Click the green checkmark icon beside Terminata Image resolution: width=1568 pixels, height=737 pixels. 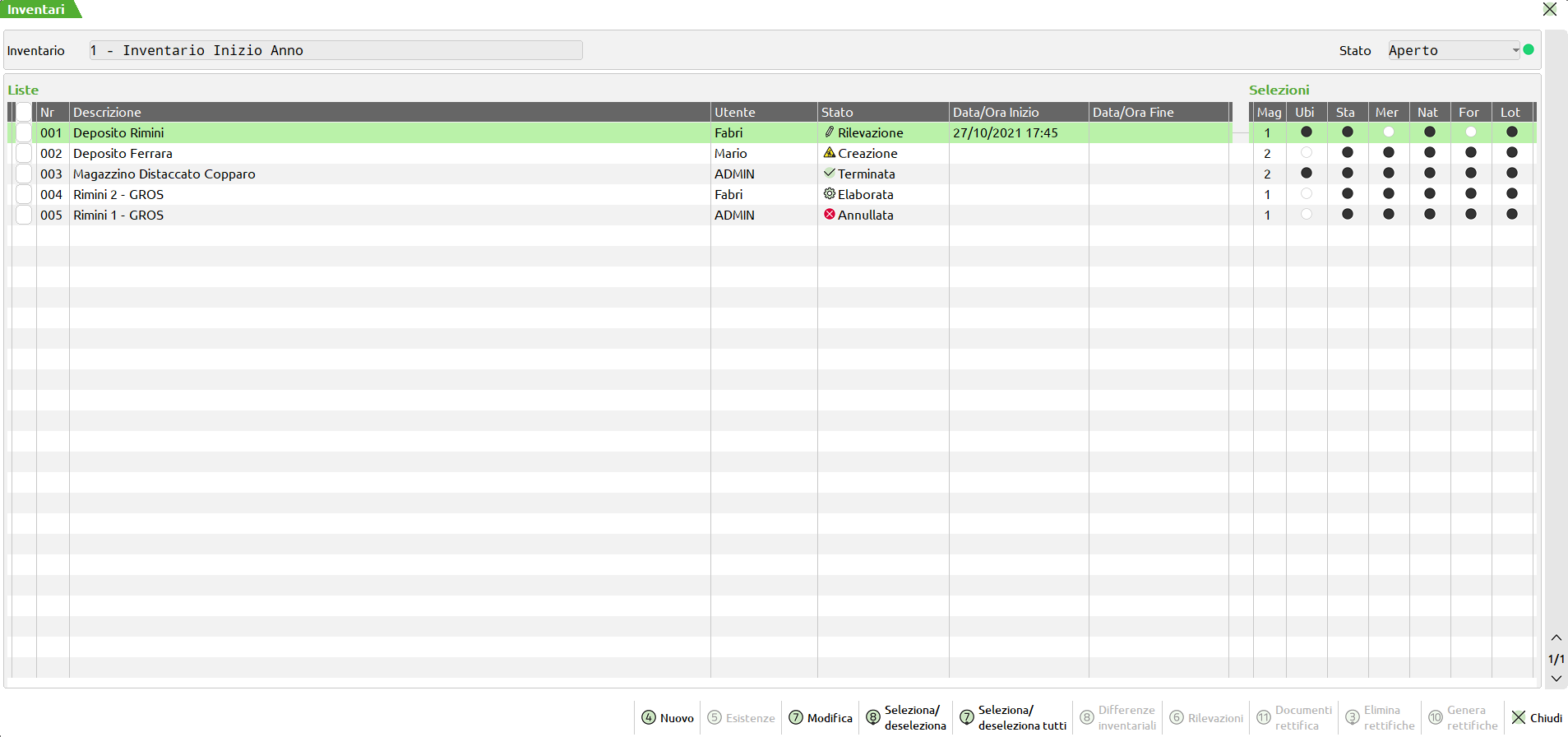click(830, 174)
